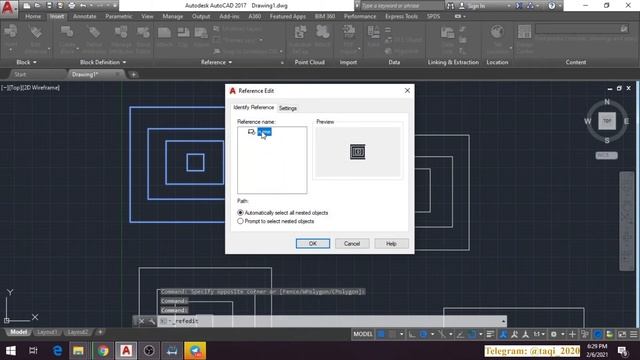This screenshot has height=360, width=640.
Task: Click the Undo arrow in Quick Access toolbar
Action: [83, 6]
